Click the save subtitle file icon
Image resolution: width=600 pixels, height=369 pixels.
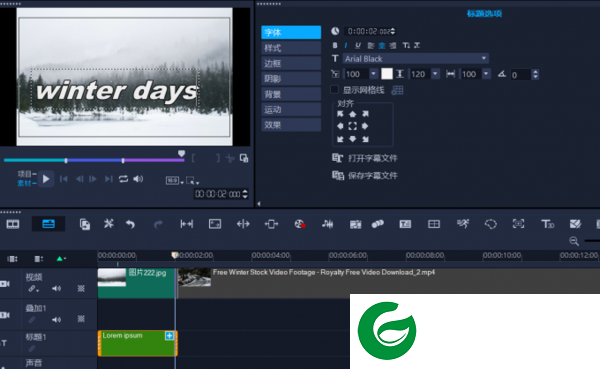pos(338,175)
